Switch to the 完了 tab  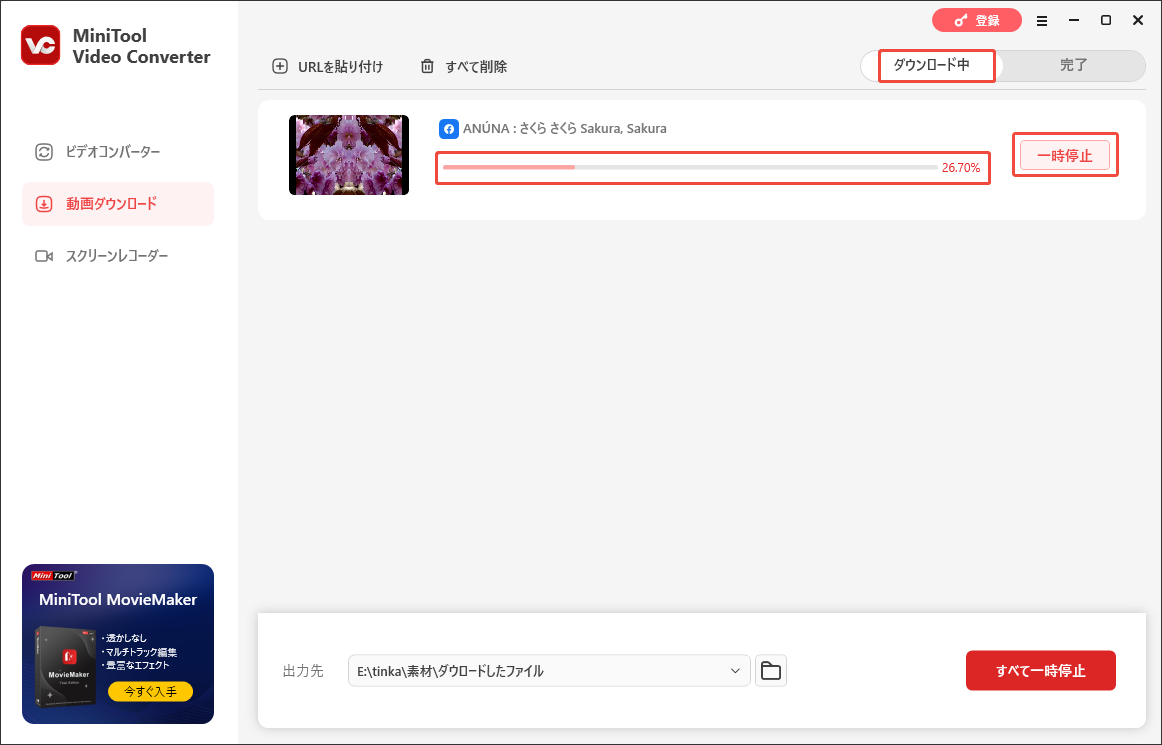click(x=1072, y=65)
